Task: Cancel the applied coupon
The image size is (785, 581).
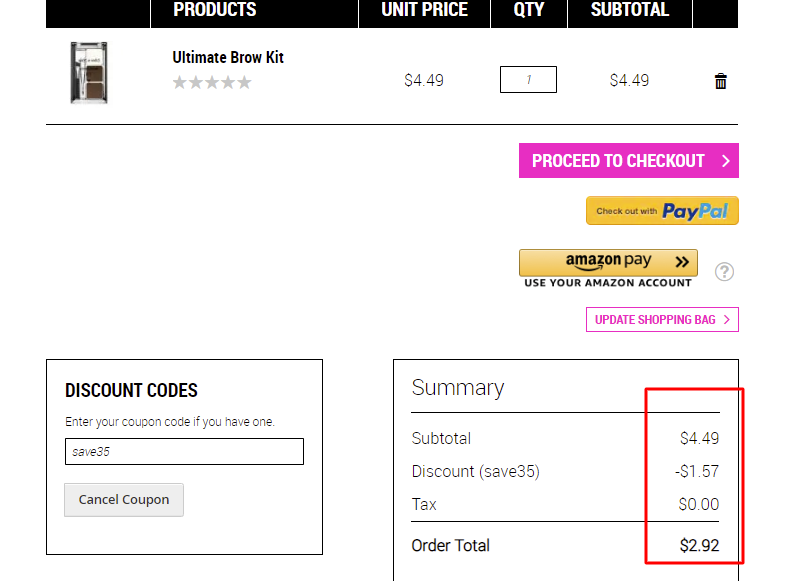Action: [124, 499]
